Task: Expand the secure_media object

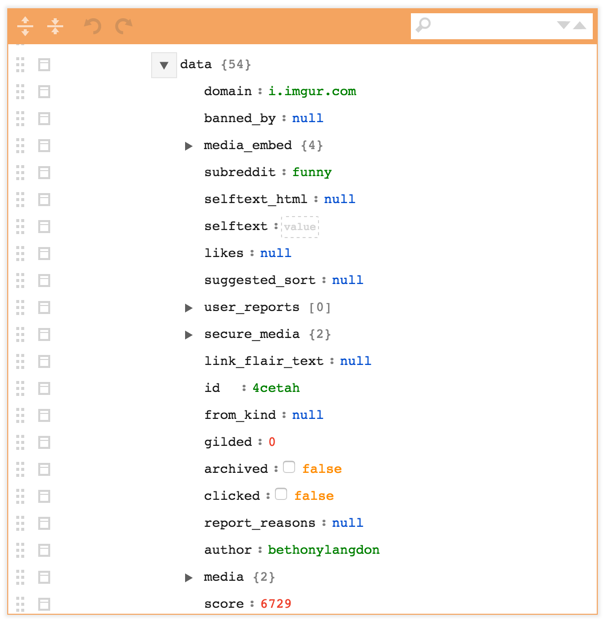Action: pyautogui.click(x=188, y=335)
